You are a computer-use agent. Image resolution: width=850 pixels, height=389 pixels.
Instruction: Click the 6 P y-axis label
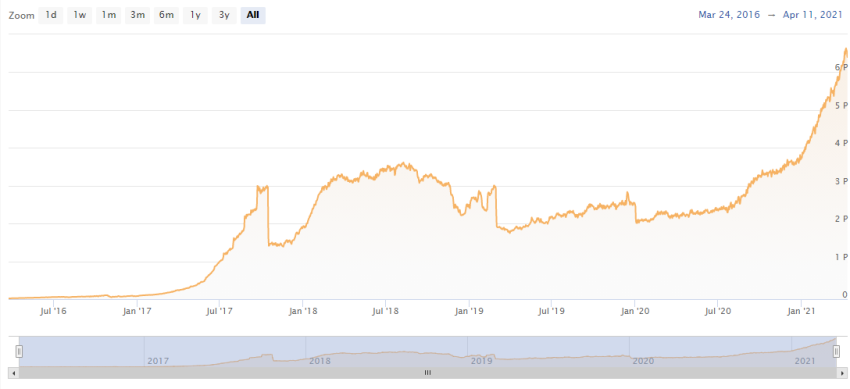pos(841,67)
